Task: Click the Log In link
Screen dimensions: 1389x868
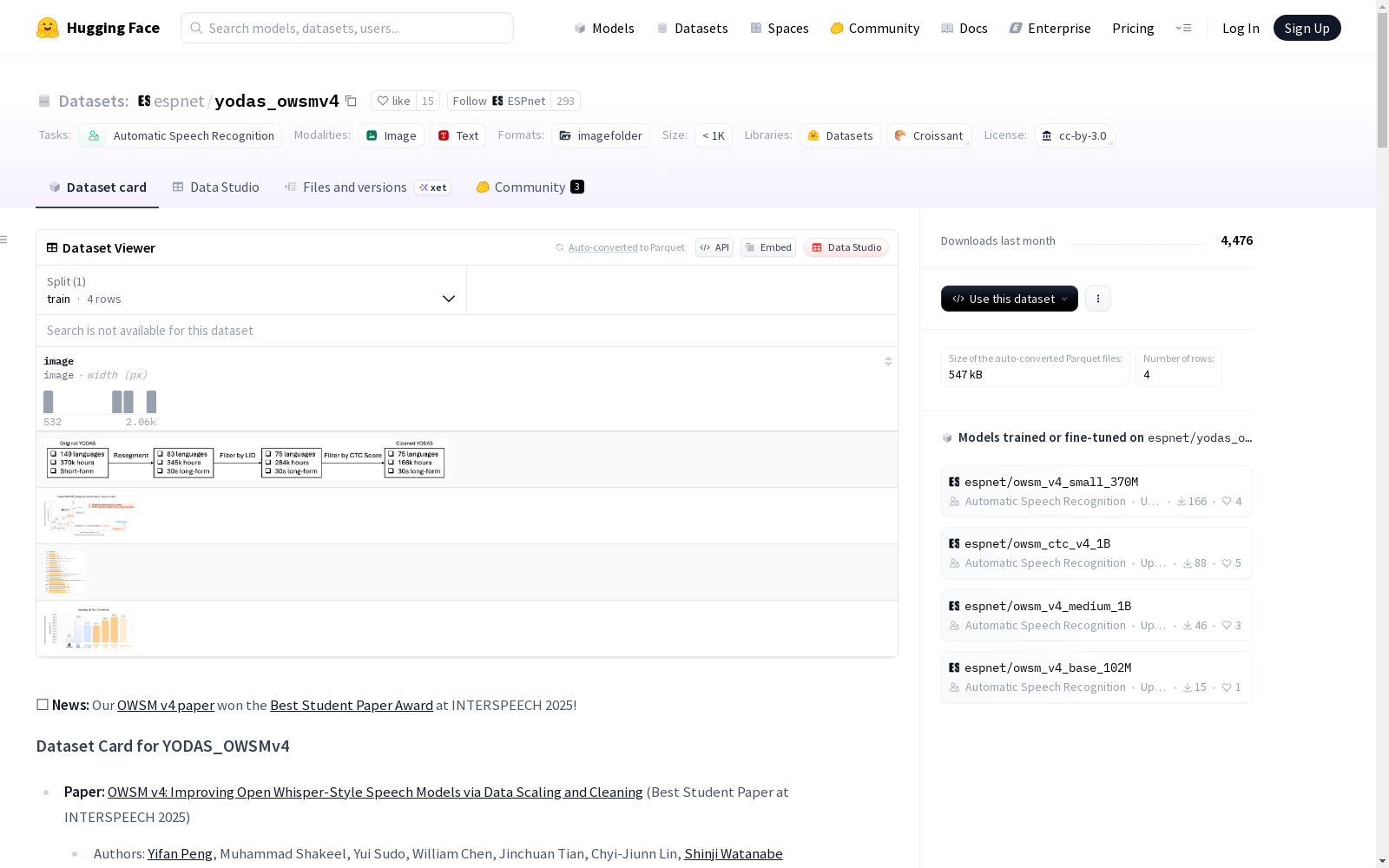Action: (1241, 28)
